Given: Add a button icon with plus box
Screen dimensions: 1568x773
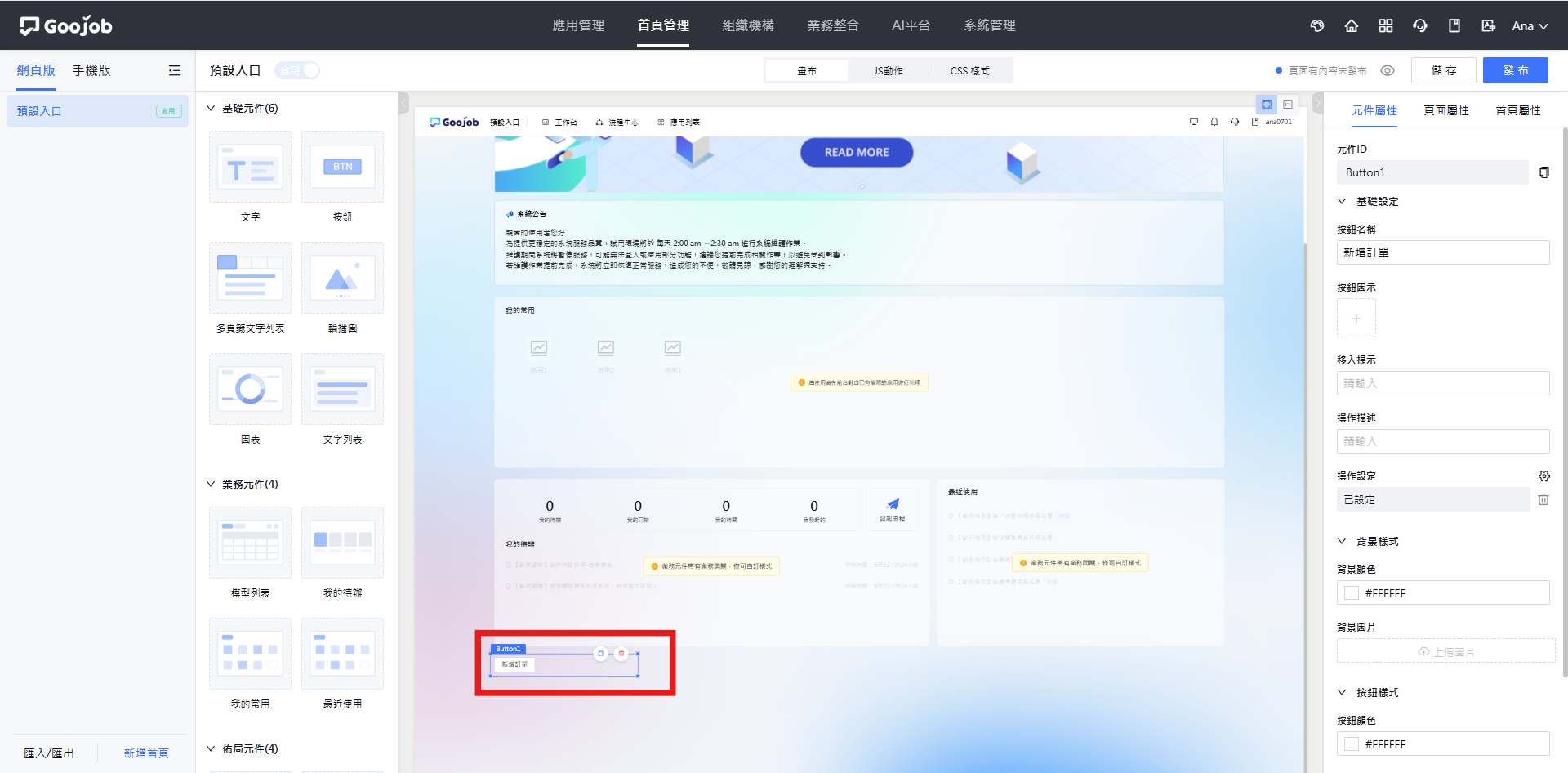Looking at the screenshot, I should (x=1356, y=318).
